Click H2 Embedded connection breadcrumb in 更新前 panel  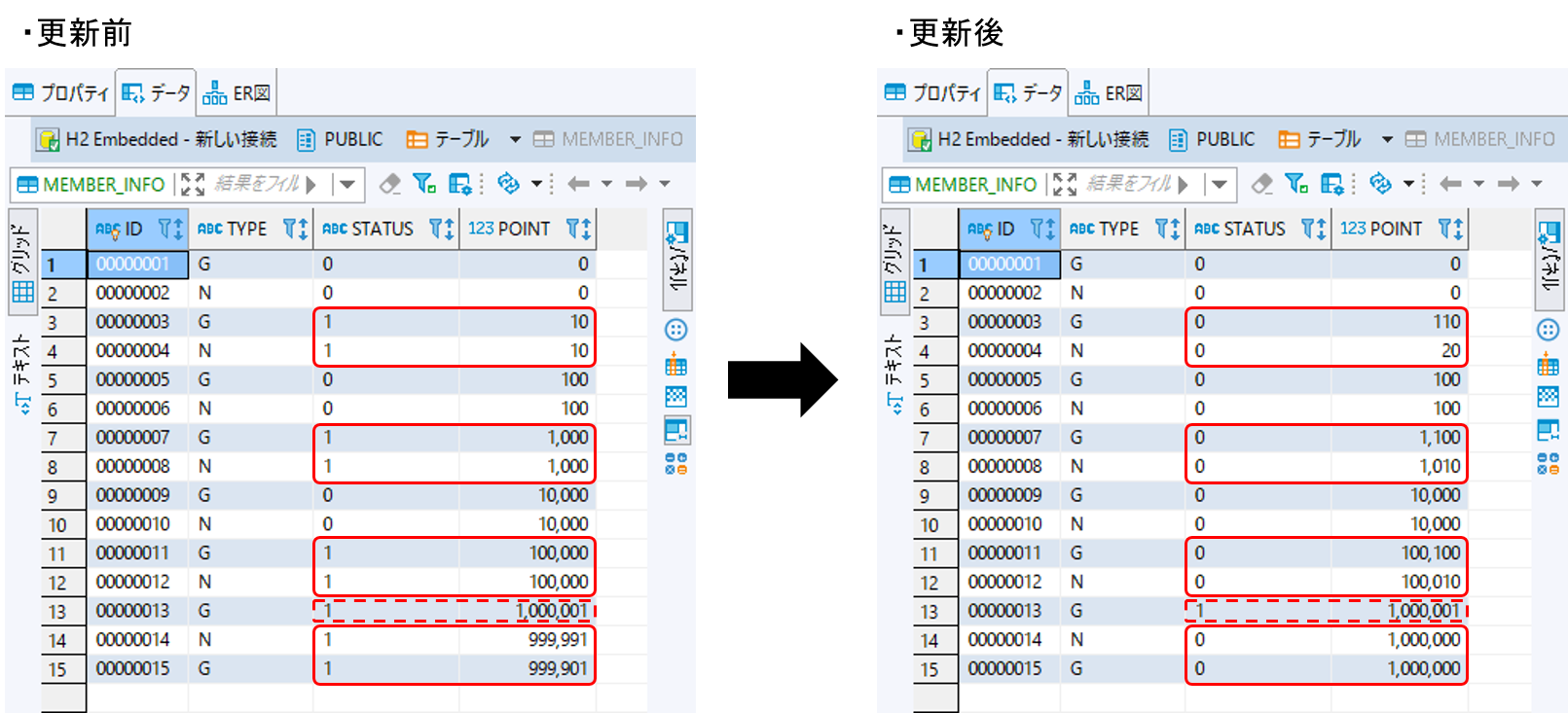[x=157, y=139]
